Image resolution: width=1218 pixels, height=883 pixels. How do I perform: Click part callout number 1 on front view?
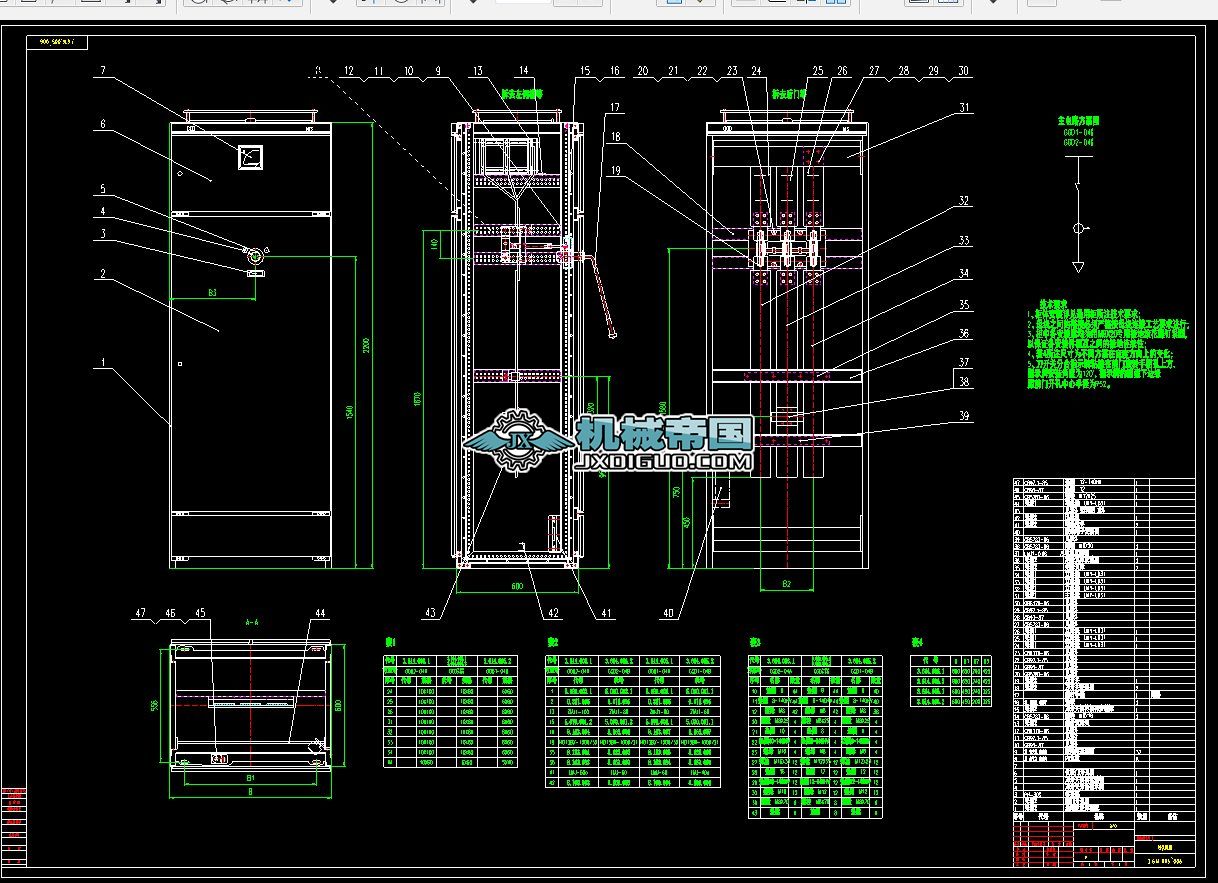(102, 365)
